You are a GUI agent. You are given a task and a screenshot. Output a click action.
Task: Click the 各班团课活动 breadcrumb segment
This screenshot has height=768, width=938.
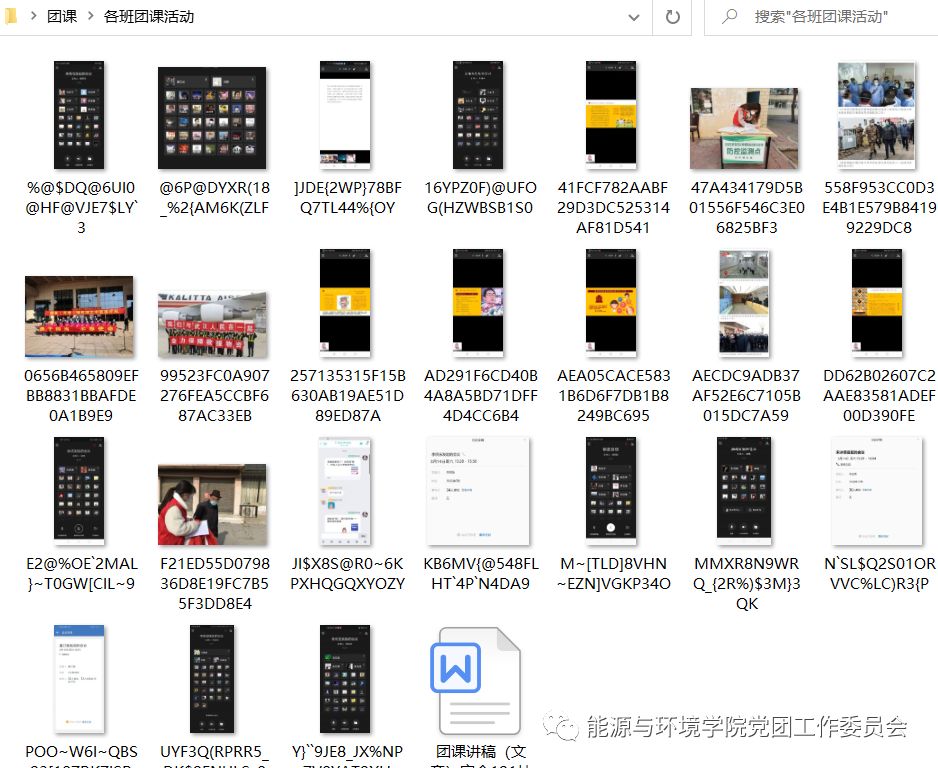(x=149, y=17)
